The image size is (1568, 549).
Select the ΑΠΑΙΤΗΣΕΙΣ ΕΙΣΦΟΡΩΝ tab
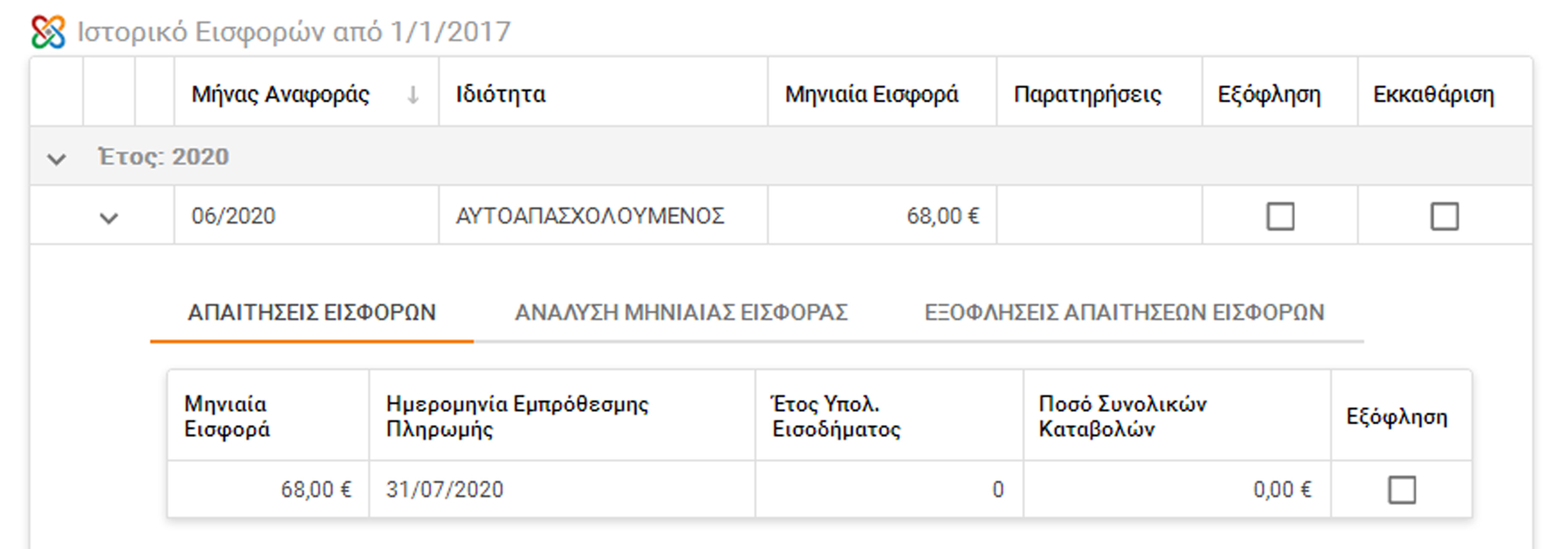click(312, 313)
